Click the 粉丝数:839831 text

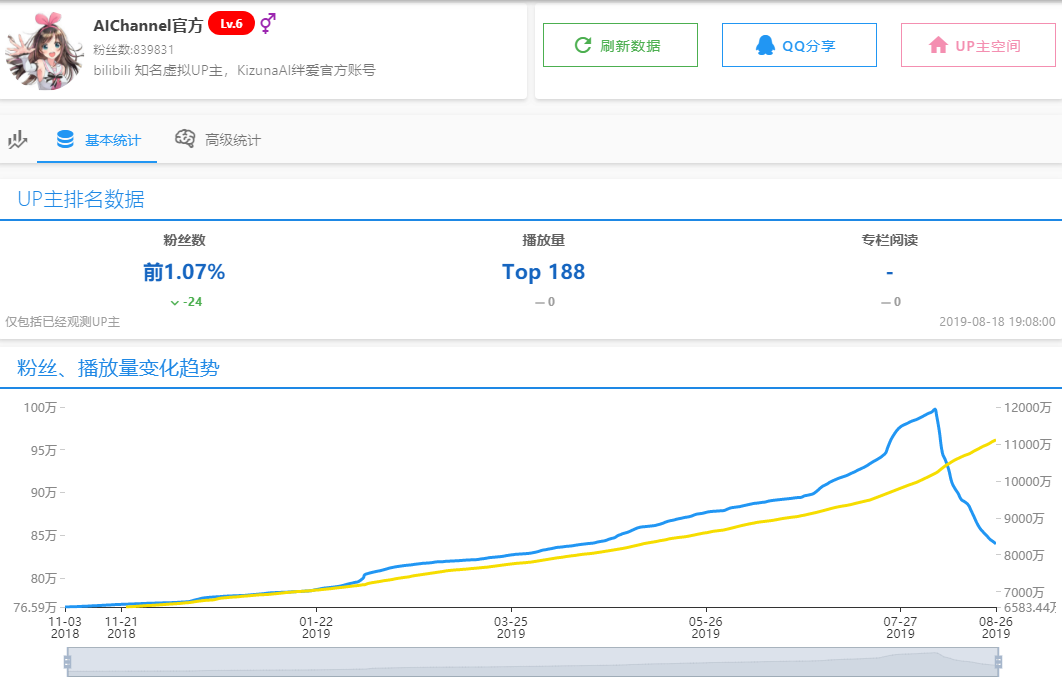coord(133,49)
